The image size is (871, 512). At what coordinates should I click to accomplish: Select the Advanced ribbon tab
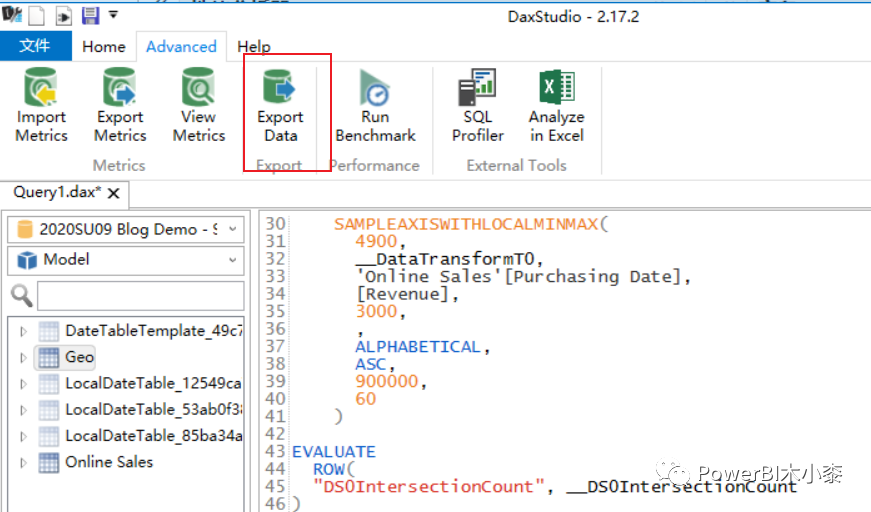coord(181,47)
